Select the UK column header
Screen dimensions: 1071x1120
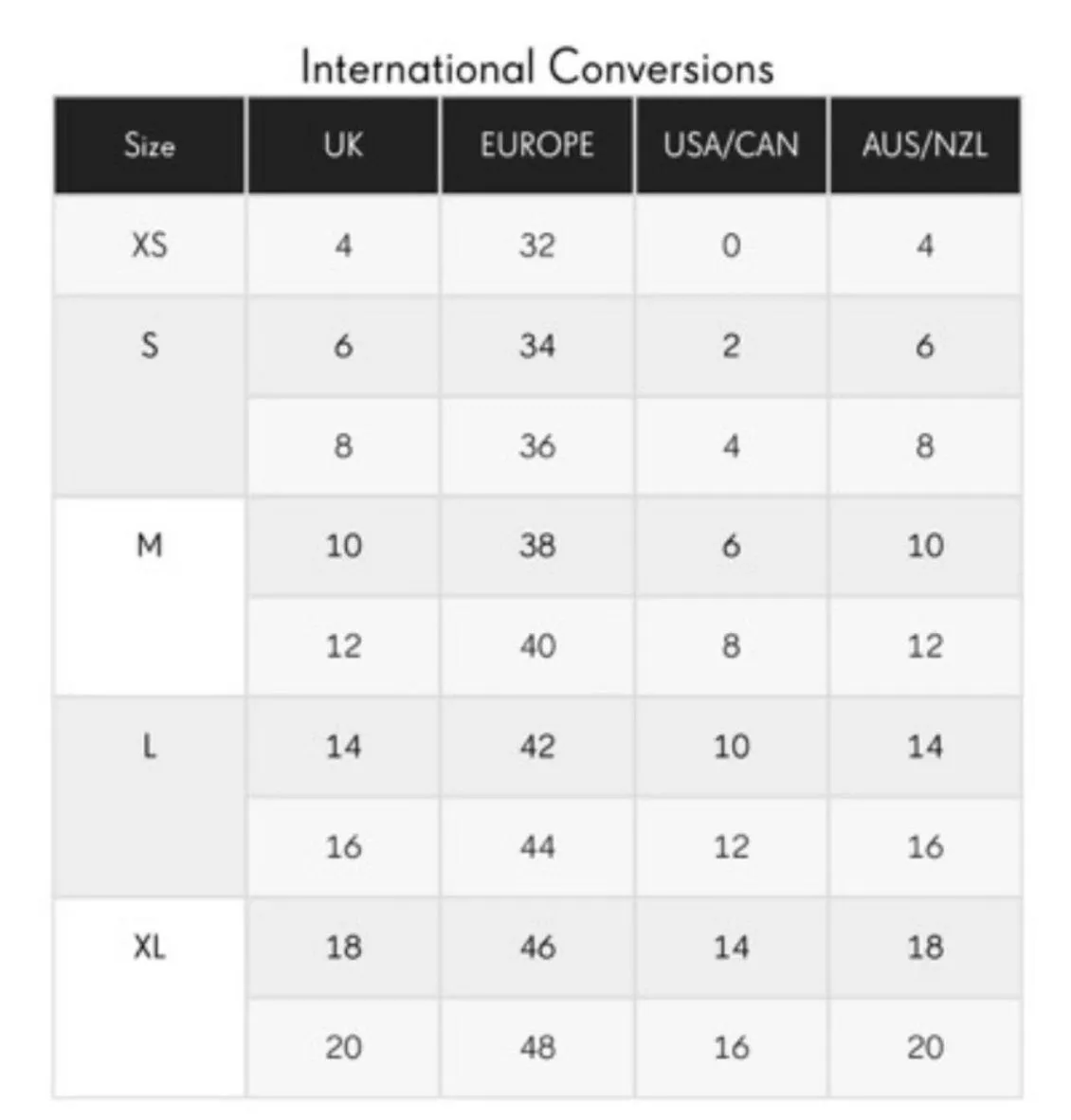tap(343, 146)
